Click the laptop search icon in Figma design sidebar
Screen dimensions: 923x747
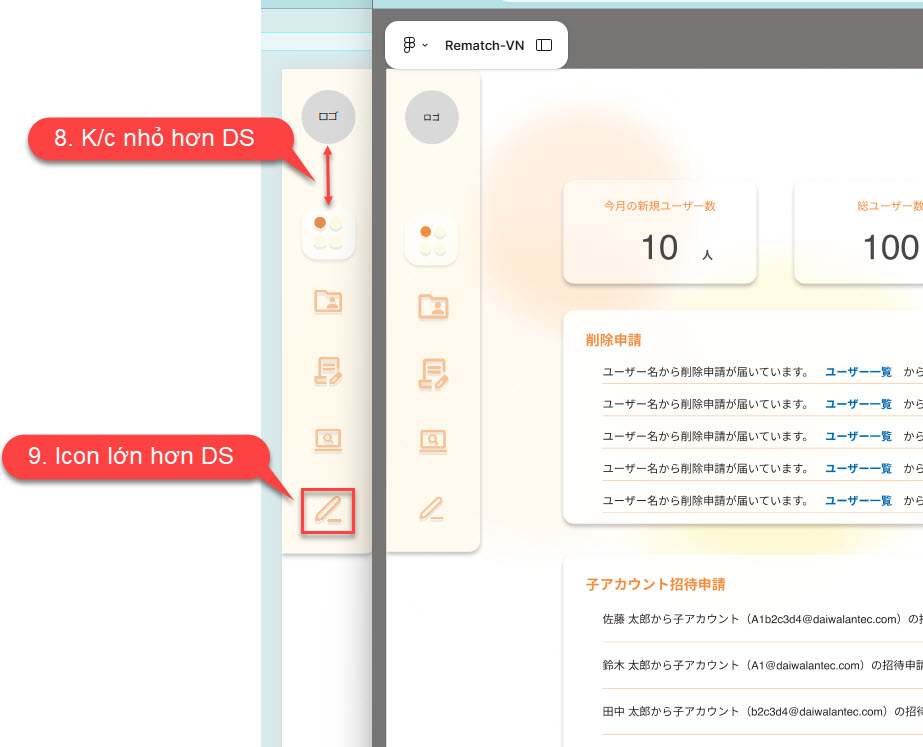(x=432, y=439)
